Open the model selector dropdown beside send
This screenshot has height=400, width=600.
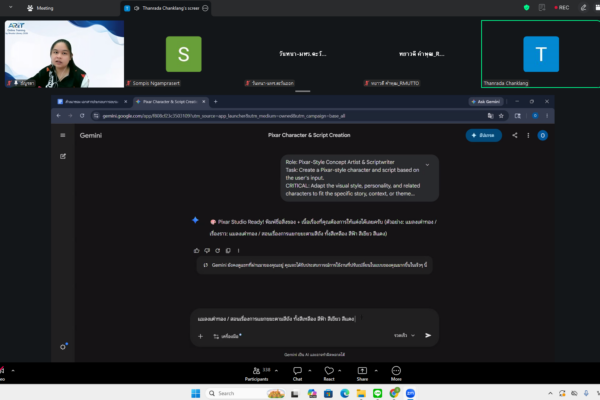[404, 335]
